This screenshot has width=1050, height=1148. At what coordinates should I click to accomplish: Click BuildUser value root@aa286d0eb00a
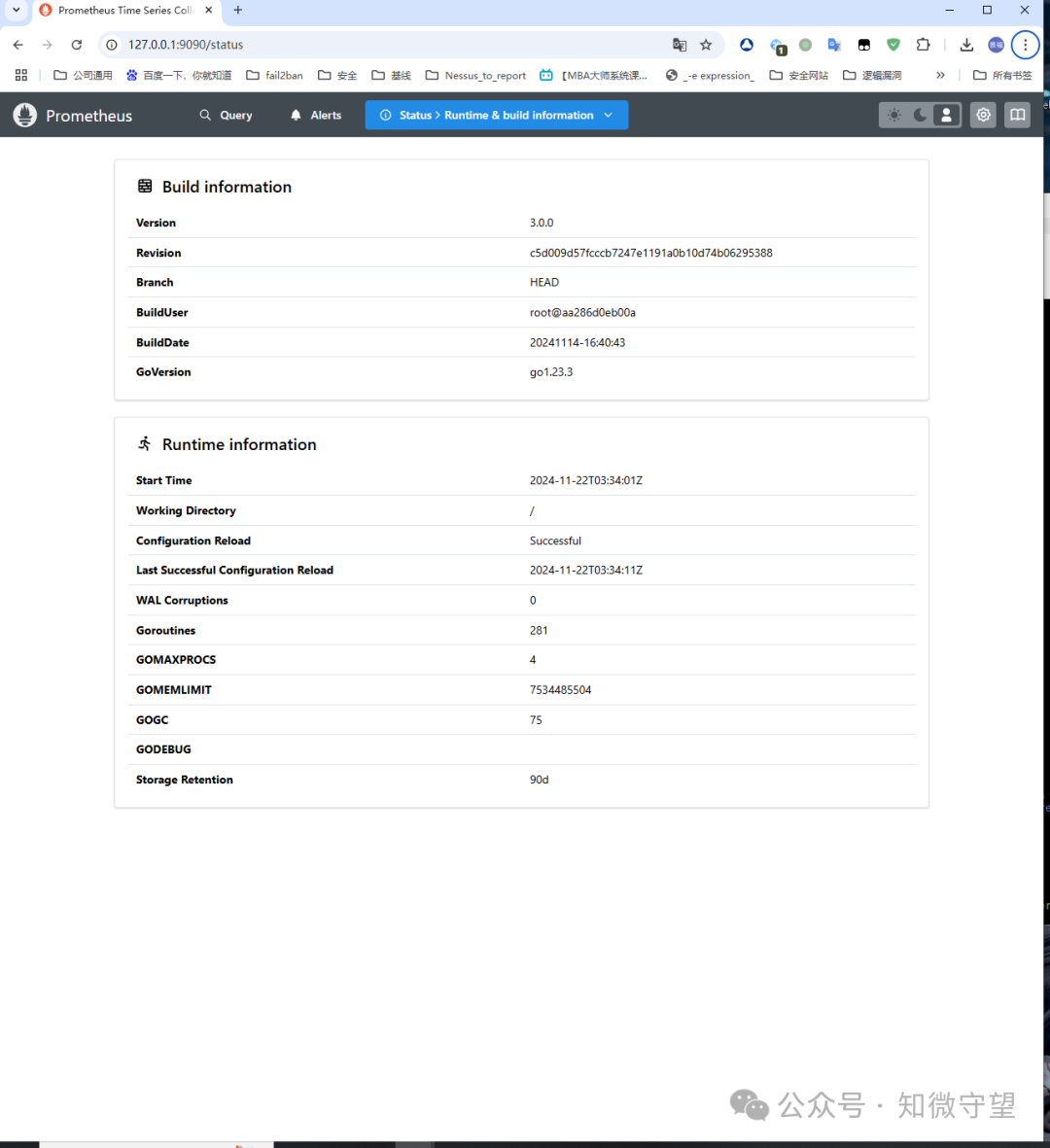582,313
